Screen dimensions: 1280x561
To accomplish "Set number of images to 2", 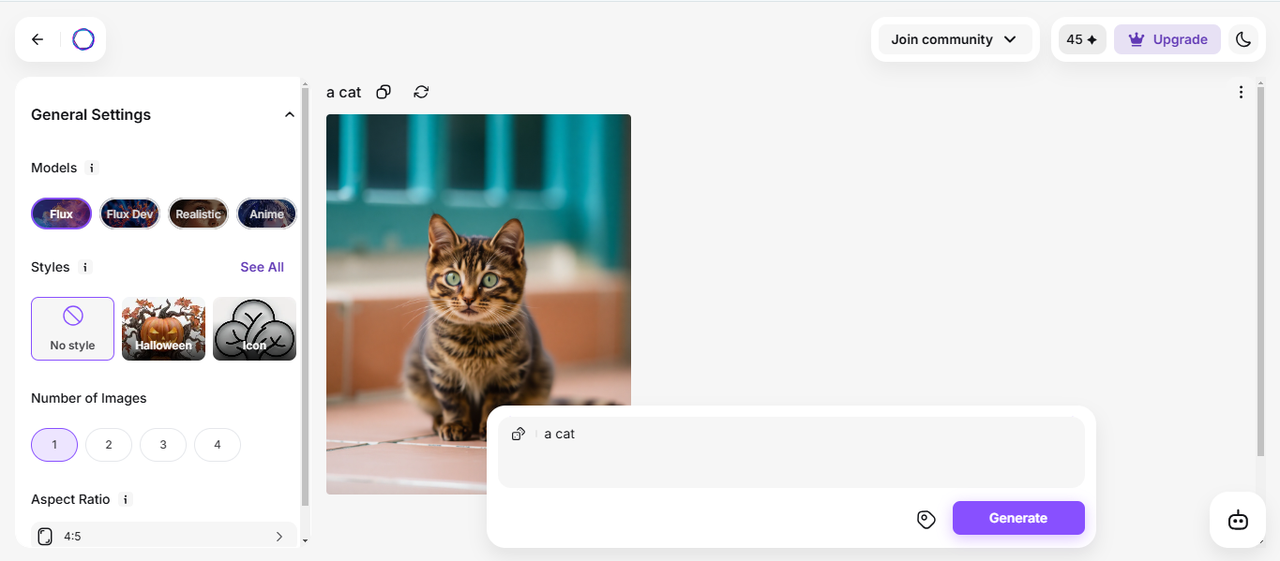I will (x=109, y=445).
